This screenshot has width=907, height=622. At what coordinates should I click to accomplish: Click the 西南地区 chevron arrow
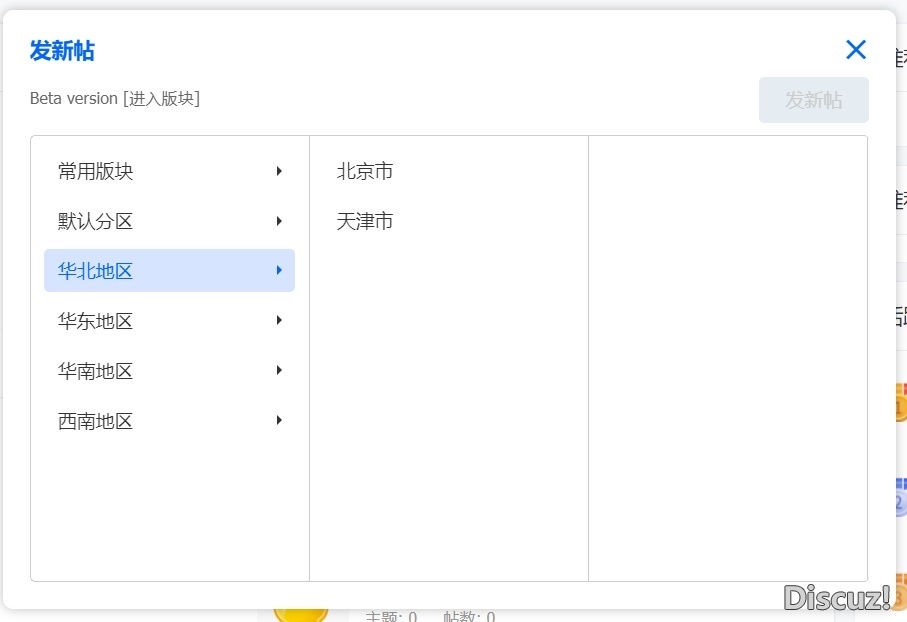279,420
